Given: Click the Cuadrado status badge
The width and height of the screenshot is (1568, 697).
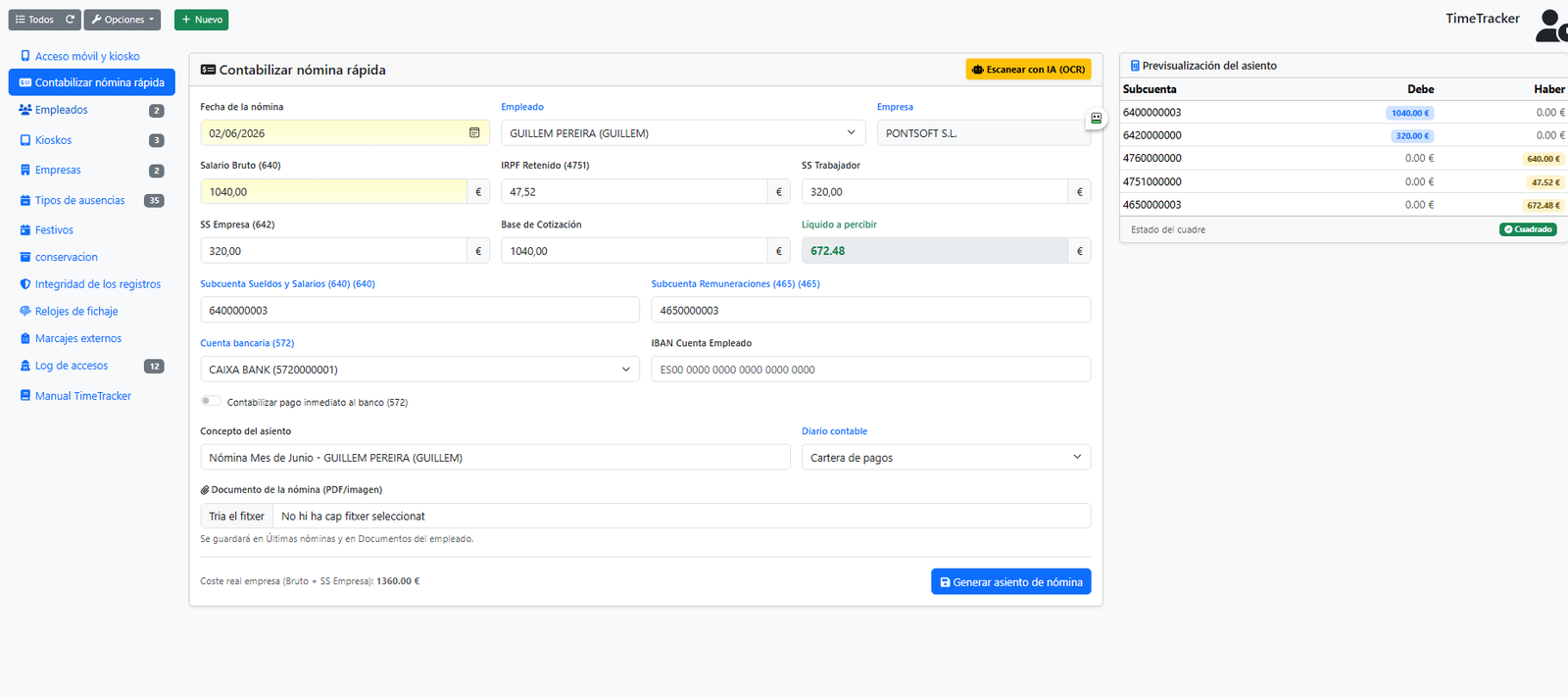Looking at the screenshot, I should tap(1528, 229).
